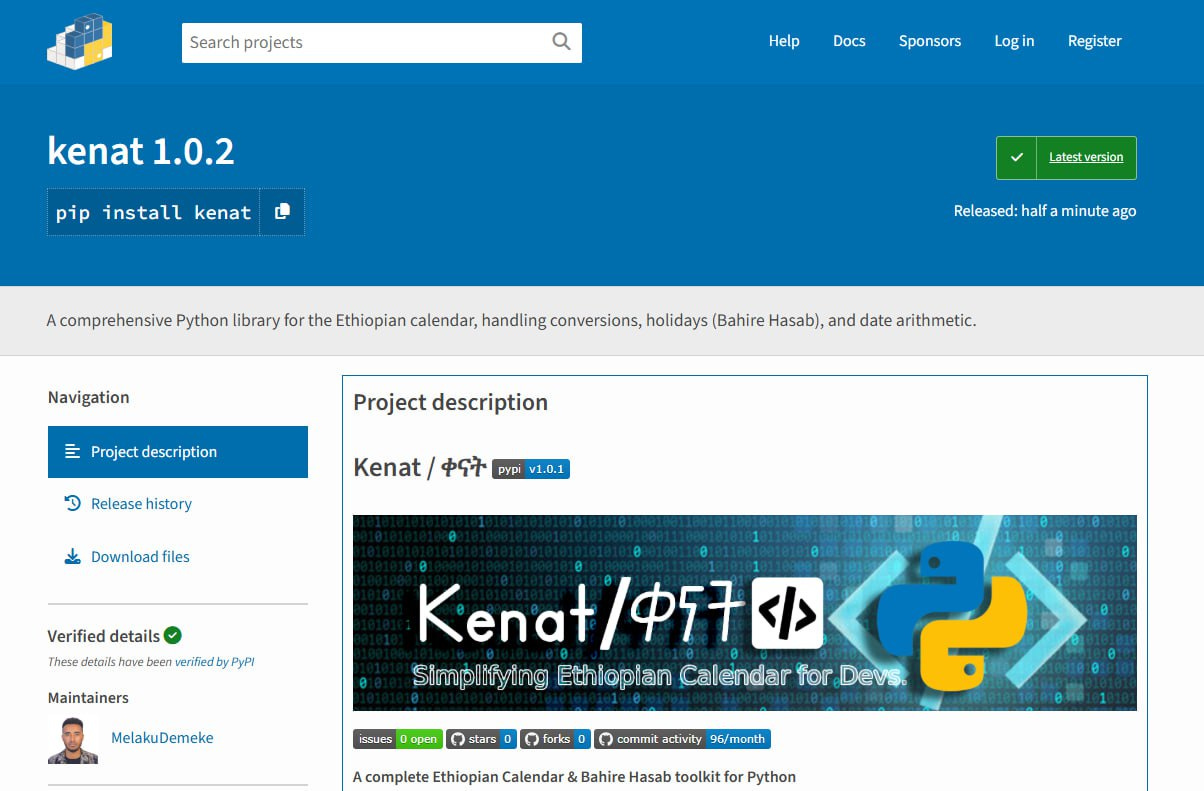
Task: Click Released: half a minute ago
Action: [1045, 211]
